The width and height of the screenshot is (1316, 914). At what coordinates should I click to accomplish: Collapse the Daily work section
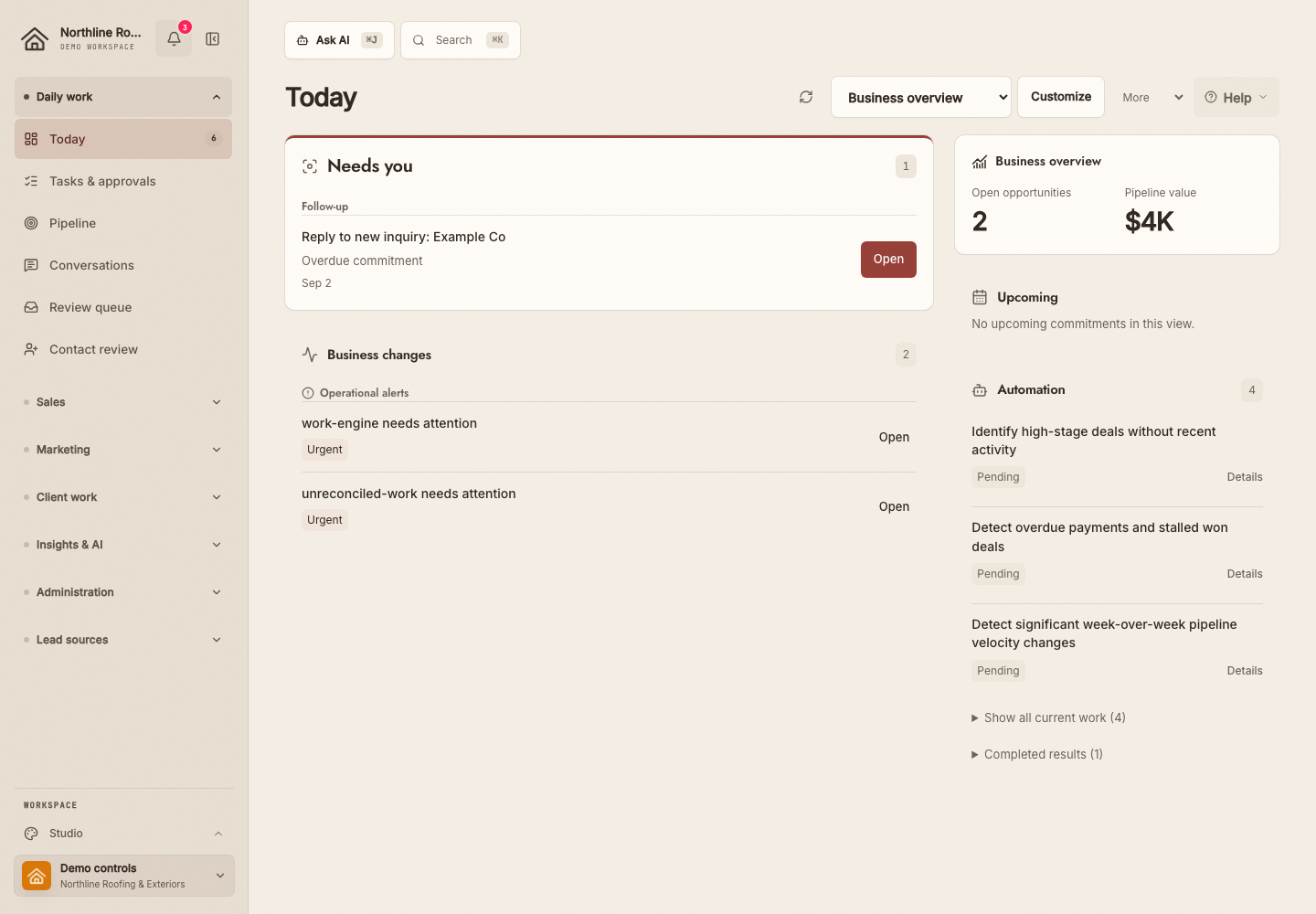123,97
